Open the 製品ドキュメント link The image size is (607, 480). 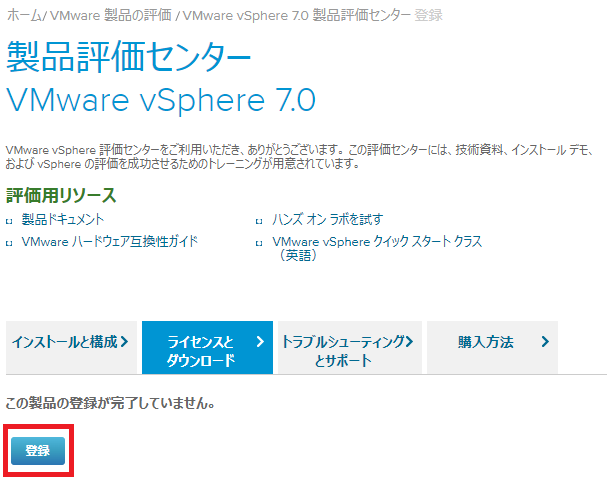63,219
